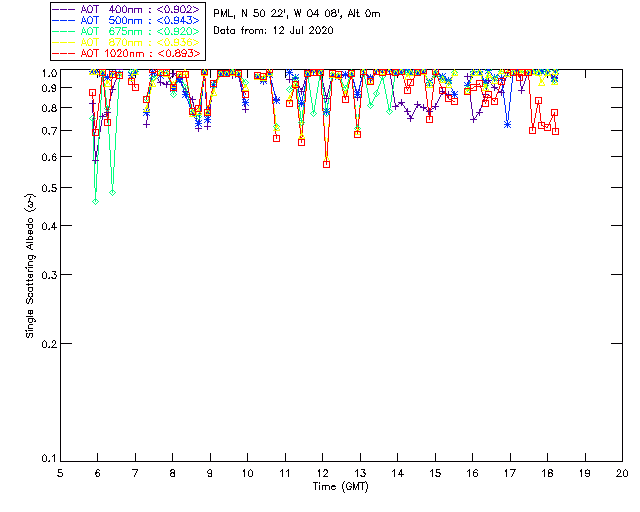Screen dimensions: 640x512
Task: Click the AOT 675nm legend entry
Action: pos(127,31)
